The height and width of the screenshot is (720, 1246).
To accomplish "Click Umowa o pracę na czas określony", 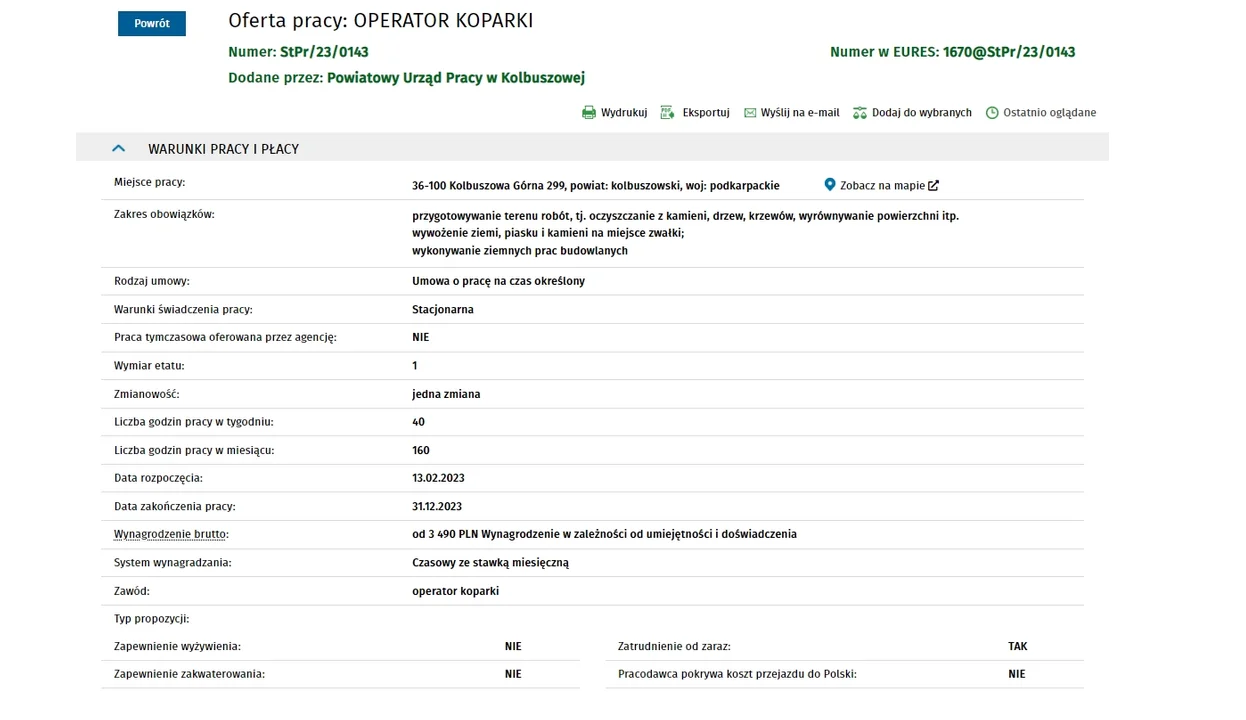I will coord(498,281).
